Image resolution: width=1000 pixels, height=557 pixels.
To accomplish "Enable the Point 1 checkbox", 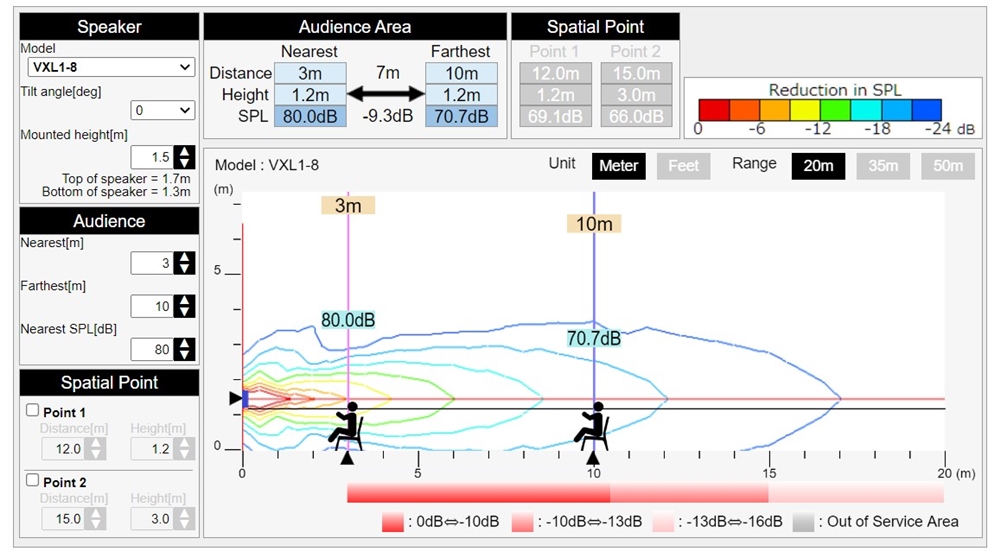I will click(32, 410).
